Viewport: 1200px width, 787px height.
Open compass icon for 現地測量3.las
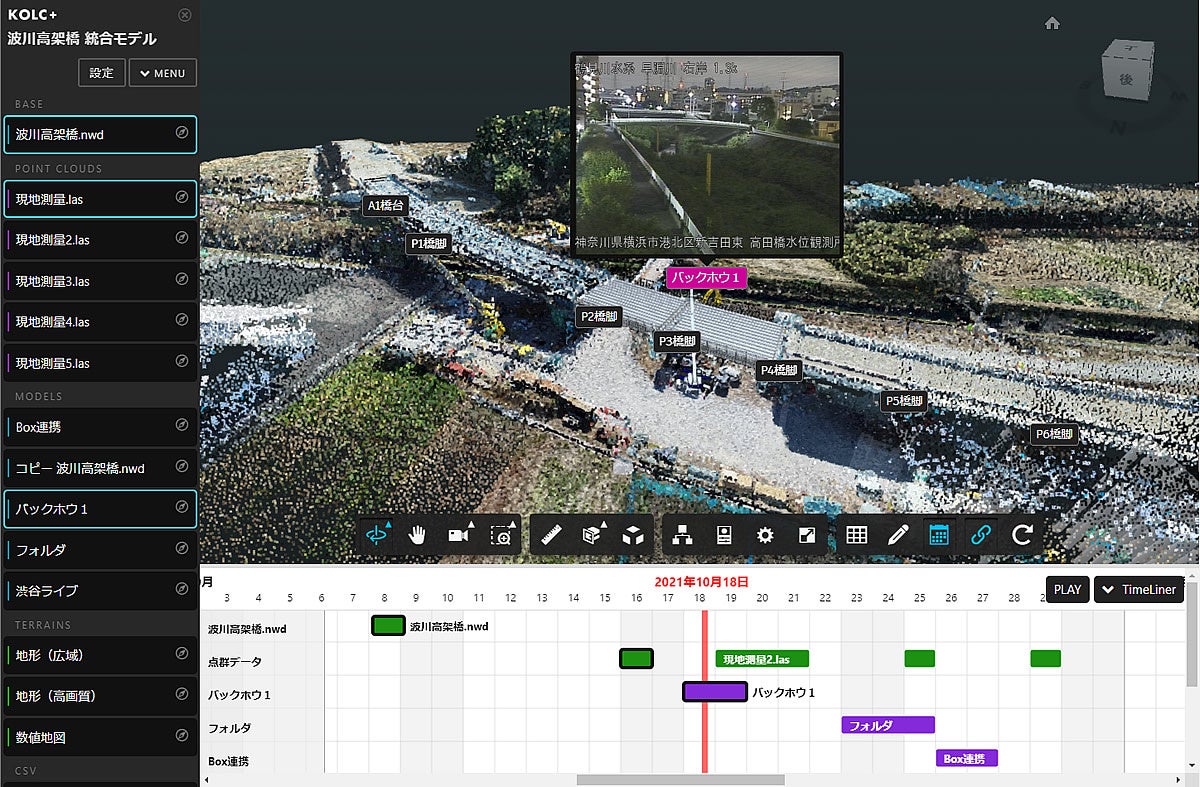(x=182, y=280)
